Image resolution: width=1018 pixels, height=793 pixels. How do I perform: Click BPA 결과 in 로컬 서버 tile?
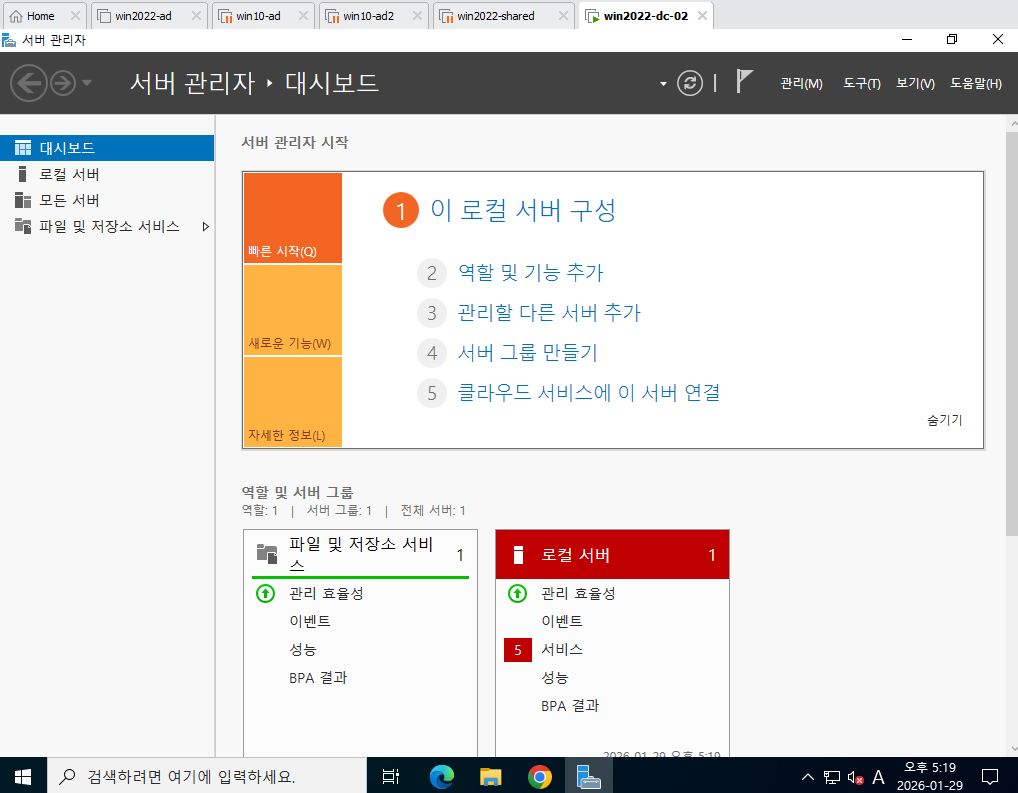pos(570,706)
